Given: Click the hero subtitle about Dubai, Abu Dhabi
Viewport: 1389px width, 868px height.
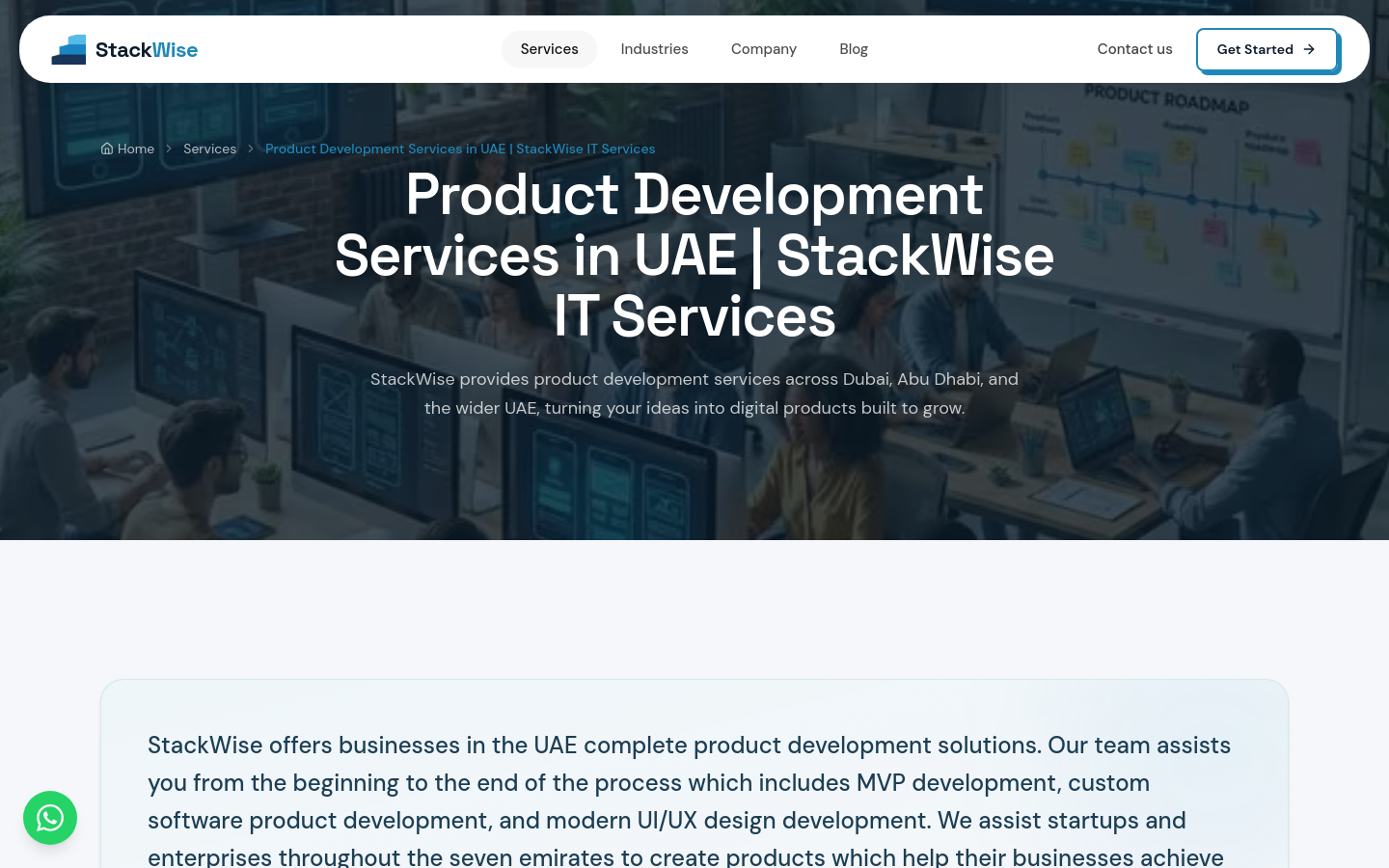Looking at the screenshot, I should 694,393.
